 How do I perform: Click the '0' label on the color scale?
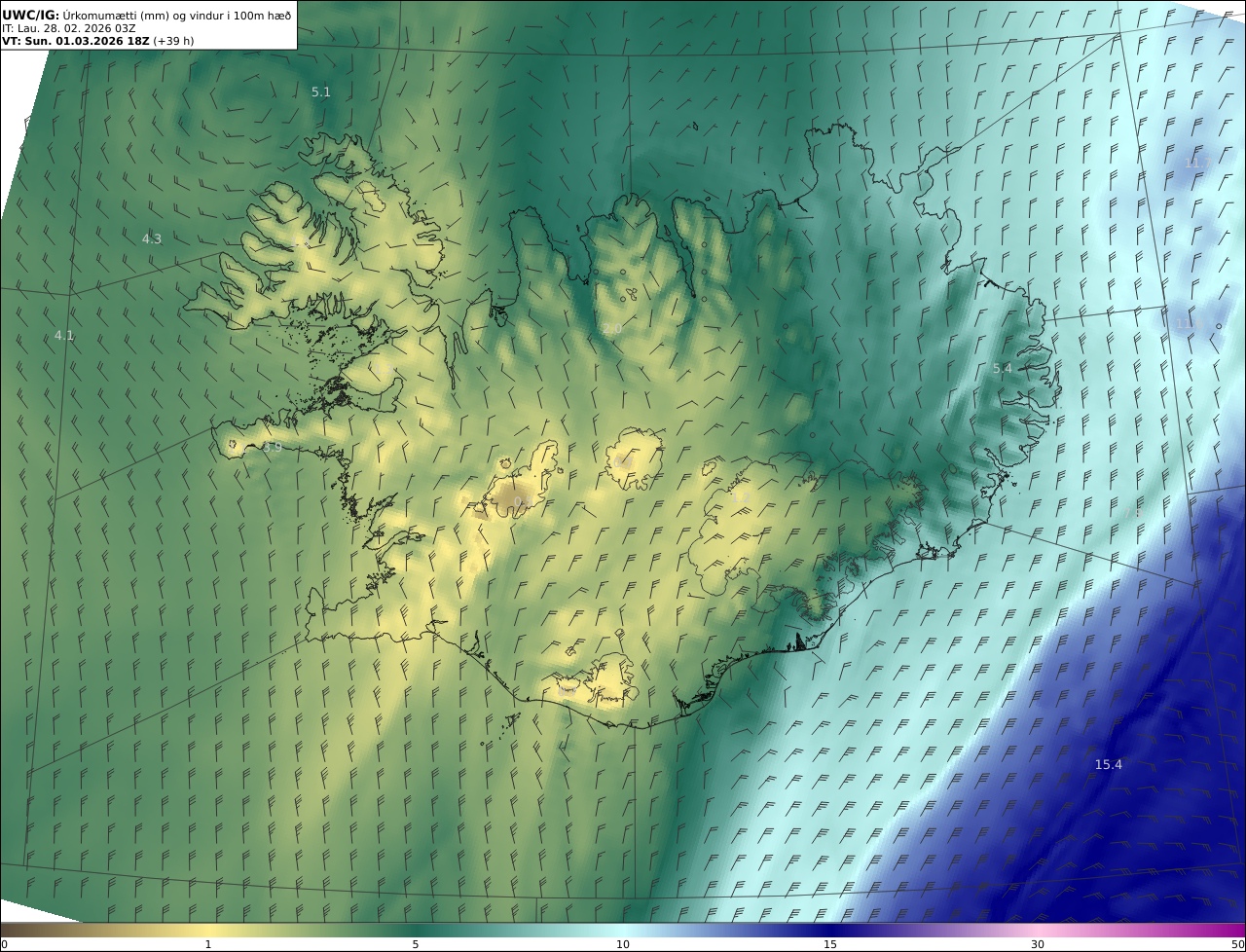pyautogui.click(x=4, y=944)
